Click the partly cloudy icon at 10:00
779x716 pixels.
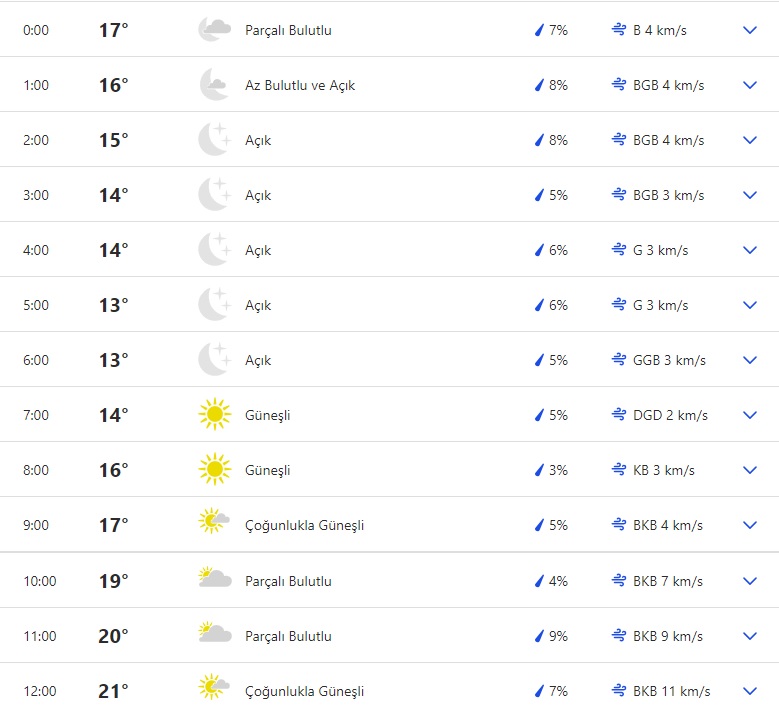click(214, 581)
